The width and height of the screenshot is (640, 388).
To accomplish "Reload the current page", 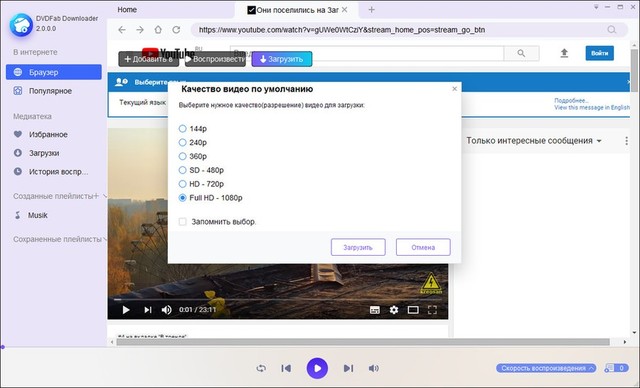I will click(x=176, y=30).
